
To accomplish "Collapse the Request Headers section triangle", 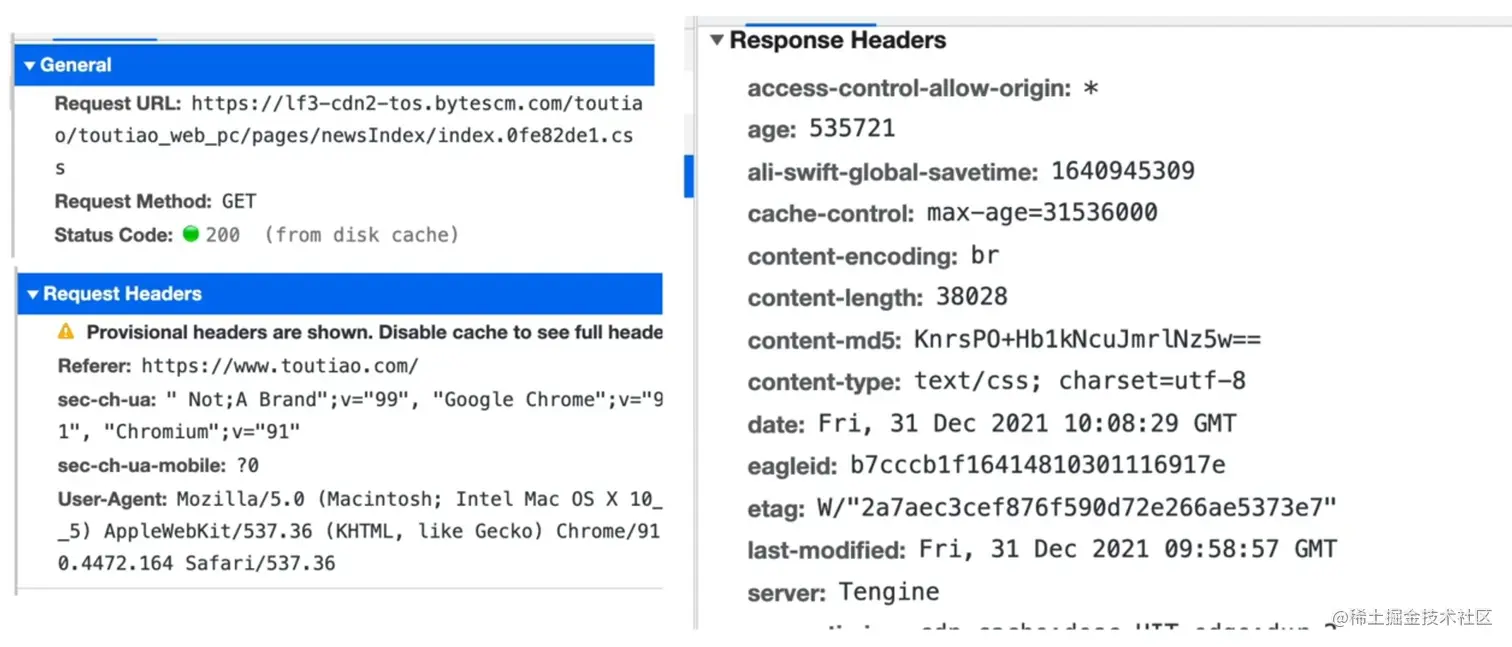I will [33, 295].
